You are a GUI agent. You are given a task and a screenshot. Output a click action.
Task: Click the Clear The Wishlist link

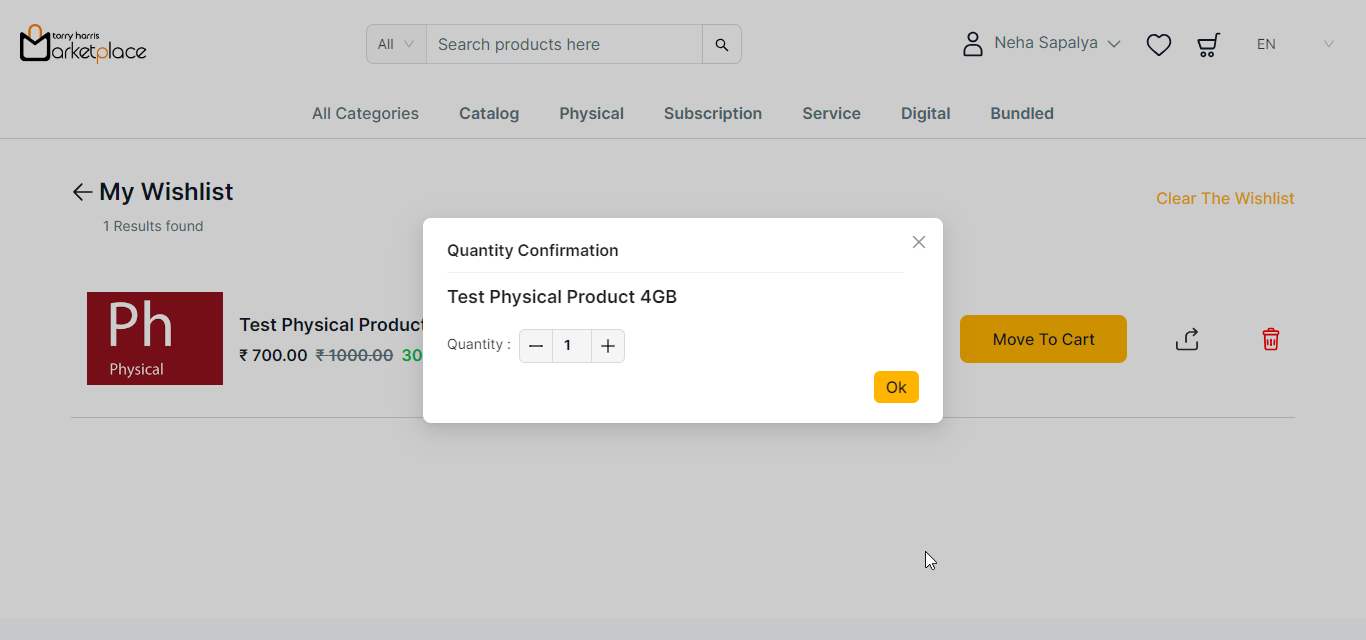pyautogui.click(x=1224, y=198)
